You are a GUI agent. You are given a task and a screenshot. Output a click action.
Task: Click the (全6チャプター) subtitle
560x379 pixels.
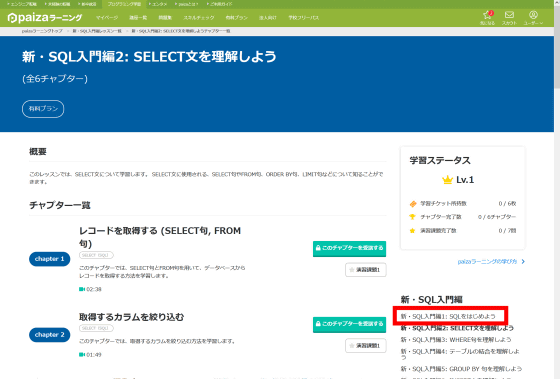[55, 79]
